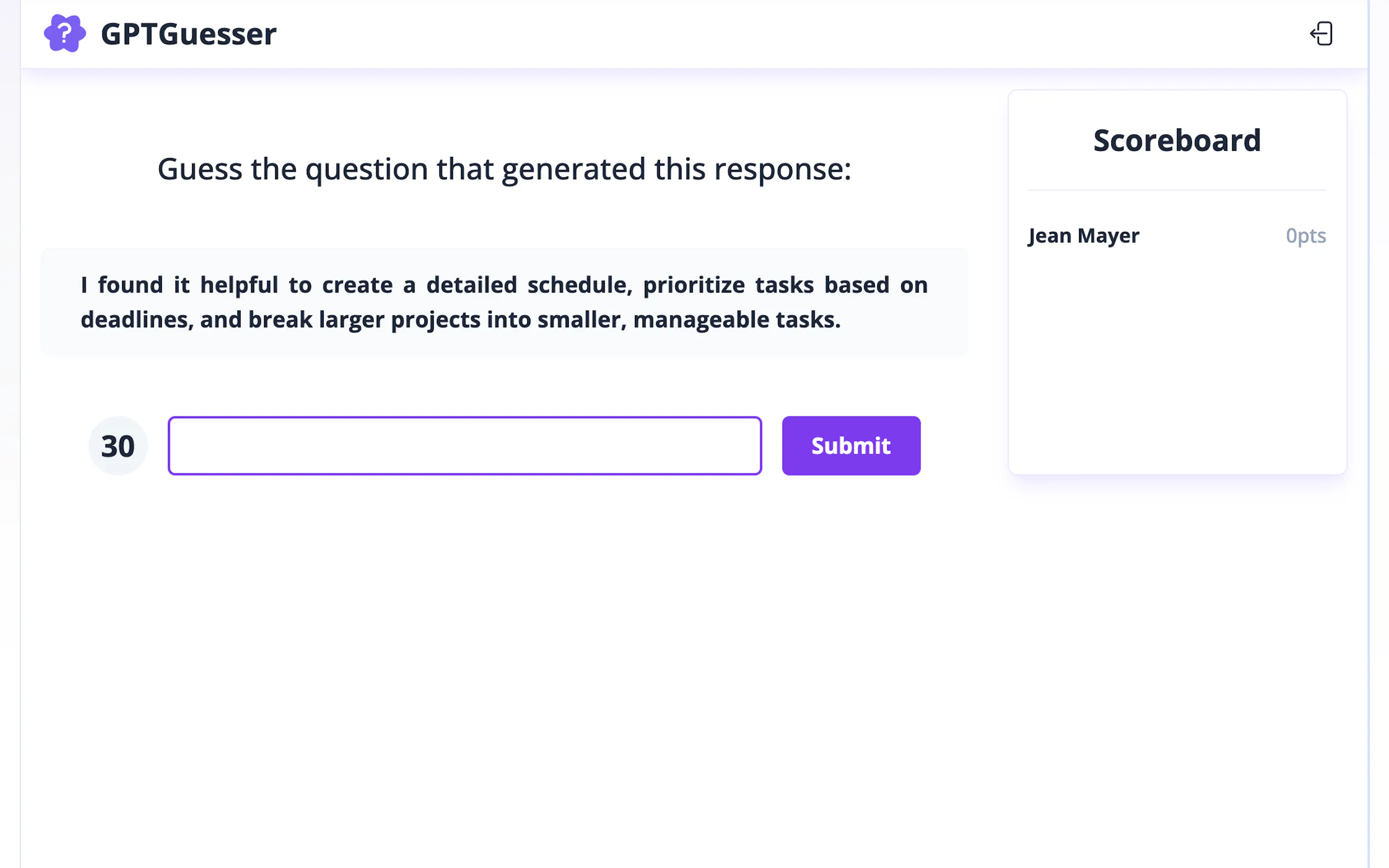
Task: Focus the guess input field
Action: [x=464, y=445]
